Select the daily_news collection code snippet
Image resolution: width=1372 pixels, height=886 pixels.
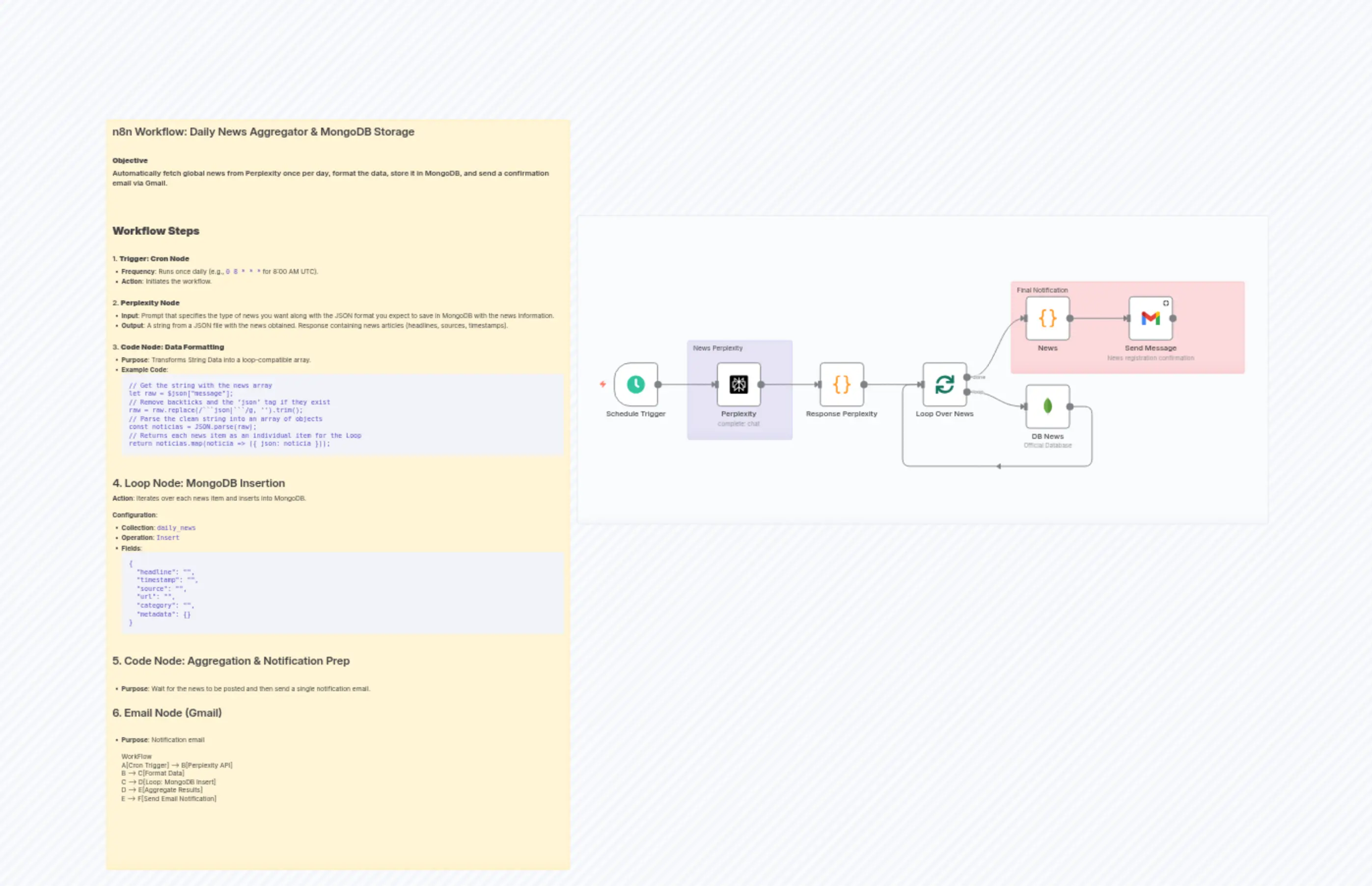(176, 528)
